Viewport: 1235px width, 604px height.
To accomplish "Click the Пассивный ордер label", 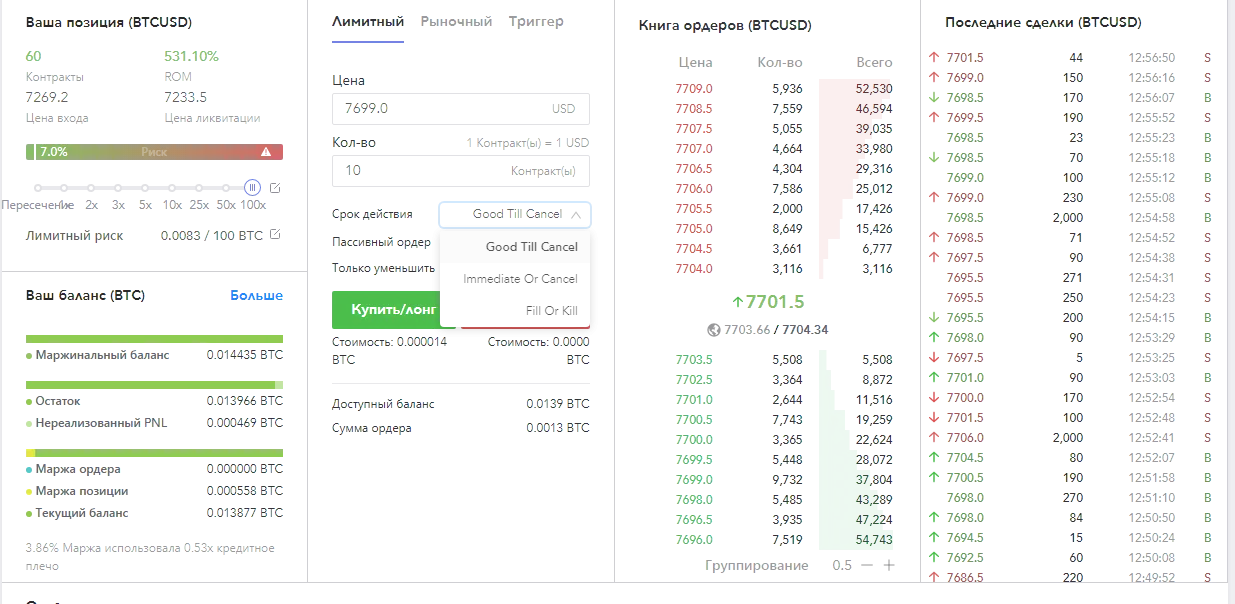I will point(381,242).
